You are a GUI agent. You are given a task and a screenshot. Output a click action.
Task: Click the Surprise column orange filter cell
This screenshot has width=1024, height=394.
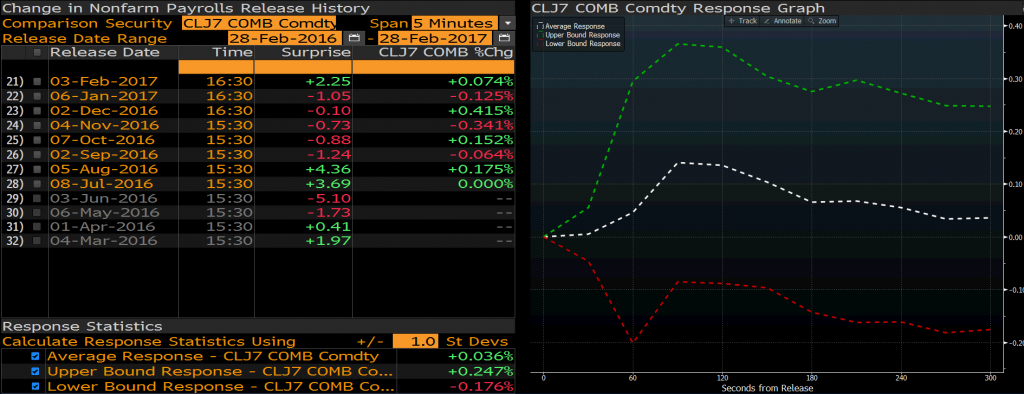303,67
